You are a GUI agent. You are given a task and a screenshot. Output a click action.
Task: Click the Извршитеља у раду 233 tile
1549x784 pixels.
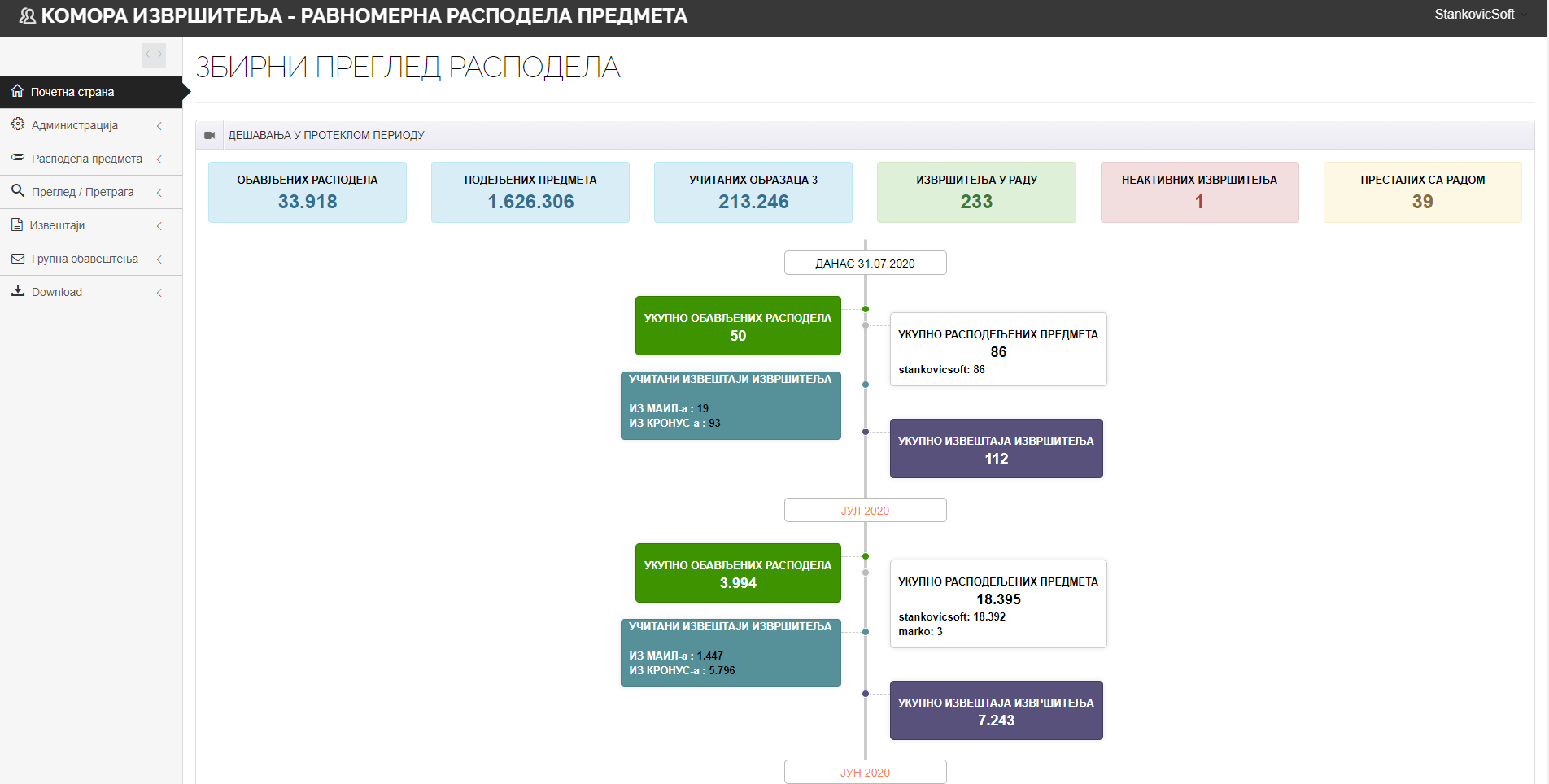[x=976, y=192]
